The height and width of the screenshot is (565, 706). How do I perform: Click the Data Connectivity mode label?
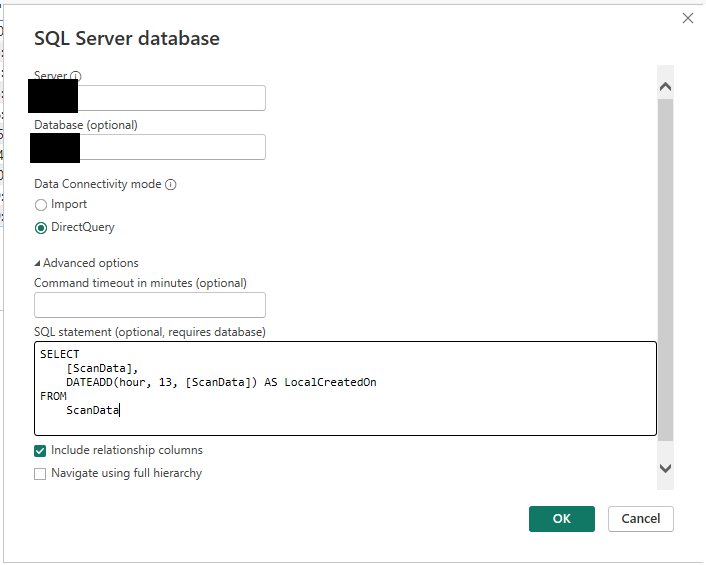coord(98,184)
